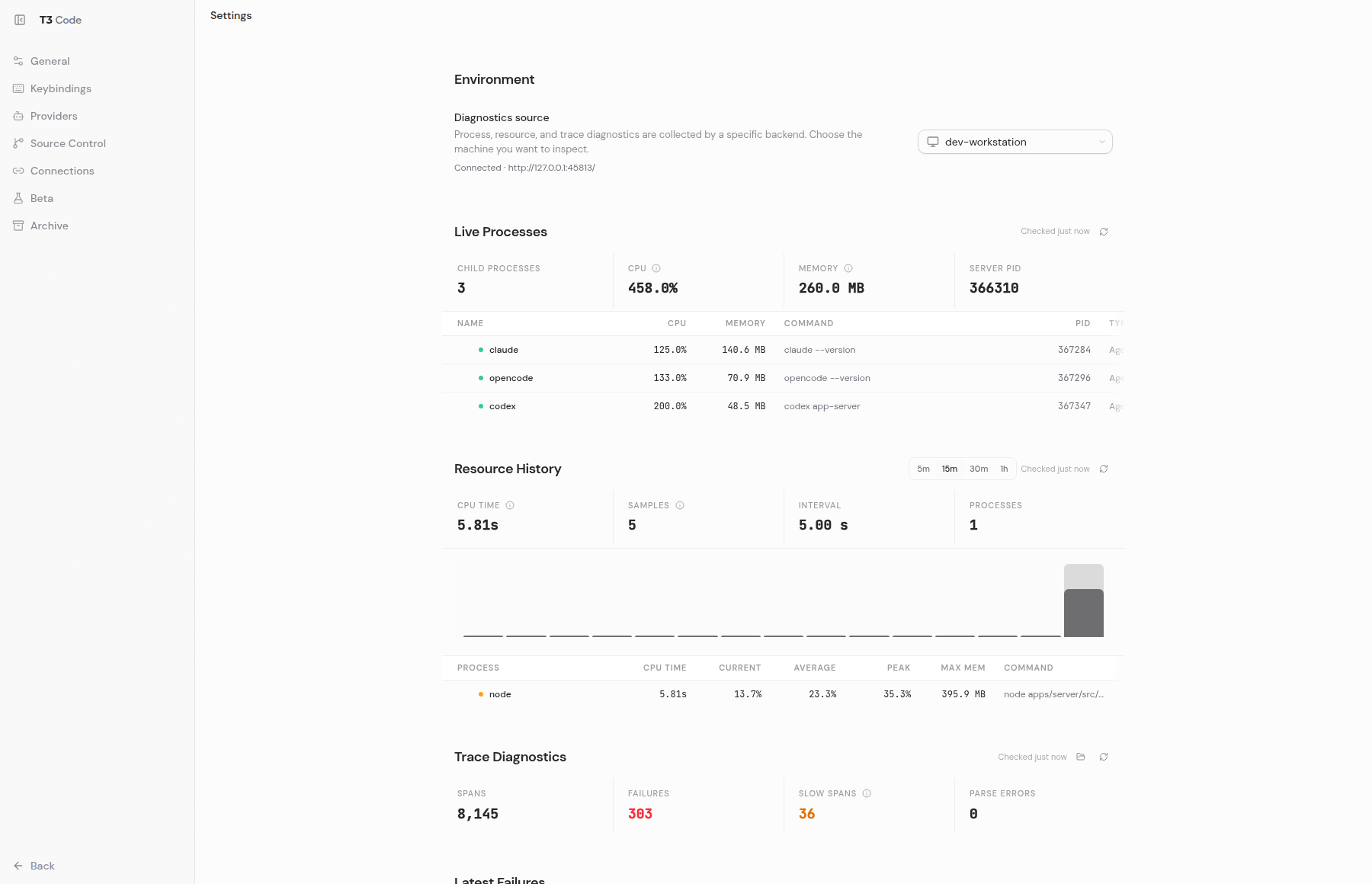Select the codex process row
Image resolution: width=1372 pixels, height=884 pixels.
[784, 406]
